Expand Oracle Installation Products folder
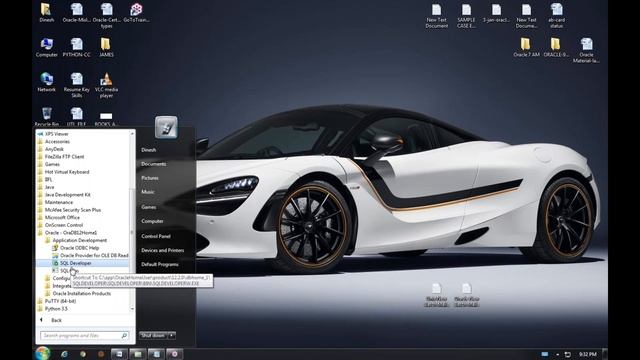 [x=83, y=293]
